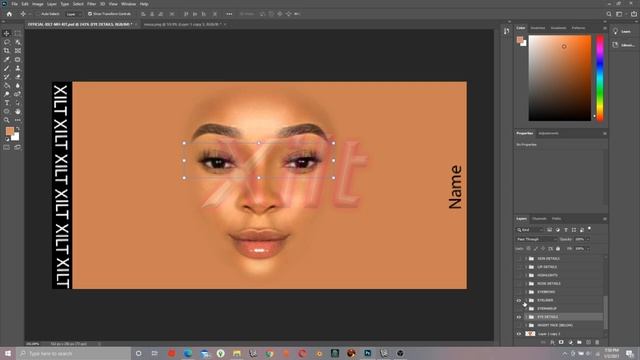Click Add layer style fx icon
The image size is (640, 360).
point(552,342)
